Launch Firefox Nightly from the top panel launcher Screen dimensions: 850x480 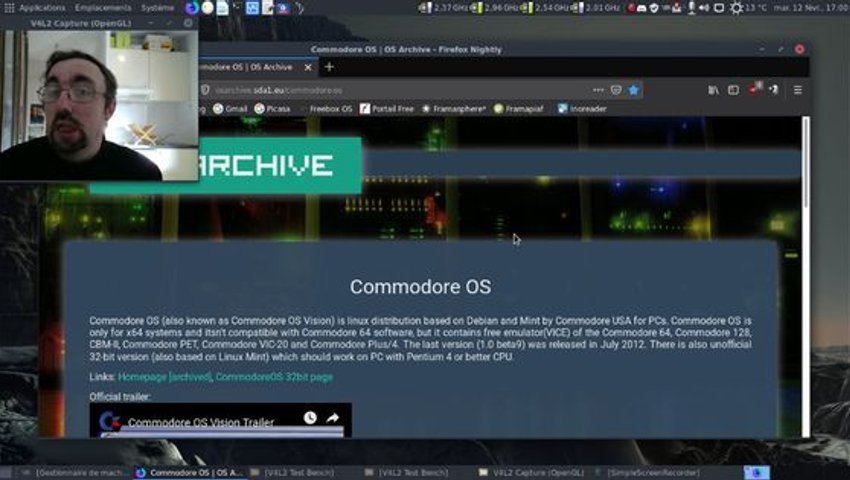[192, 8]
